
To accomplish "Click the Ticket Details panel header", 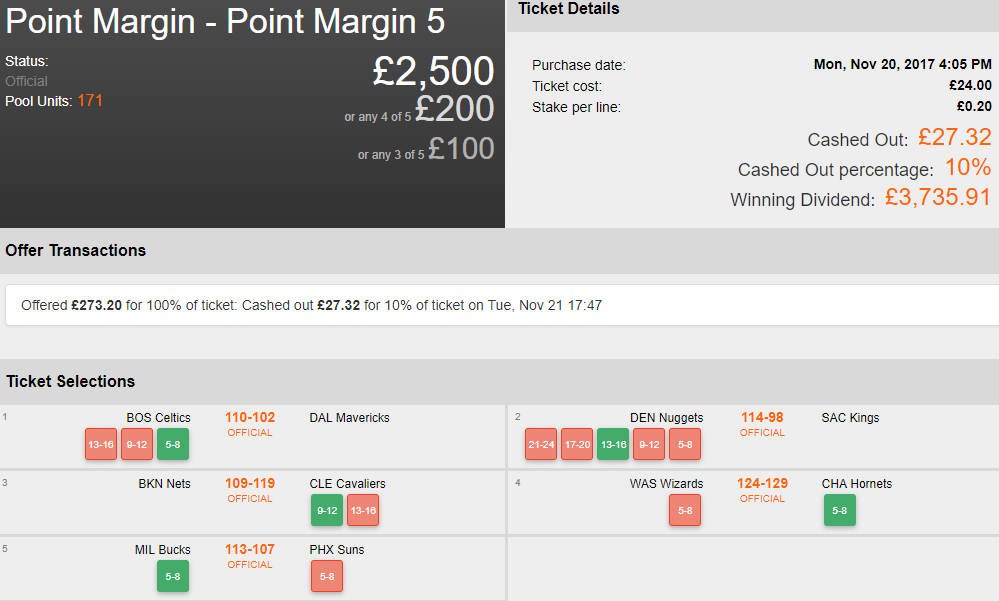I will click(569, 9).
